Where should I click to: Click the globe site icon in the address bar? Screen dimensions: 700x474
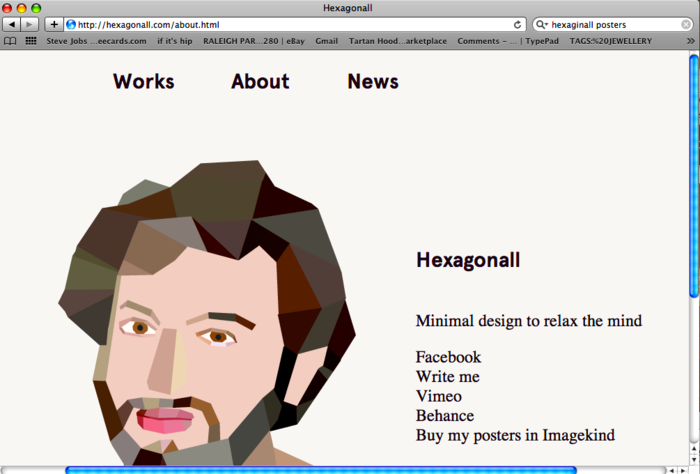pyautogui.click(x=71, y=25)
